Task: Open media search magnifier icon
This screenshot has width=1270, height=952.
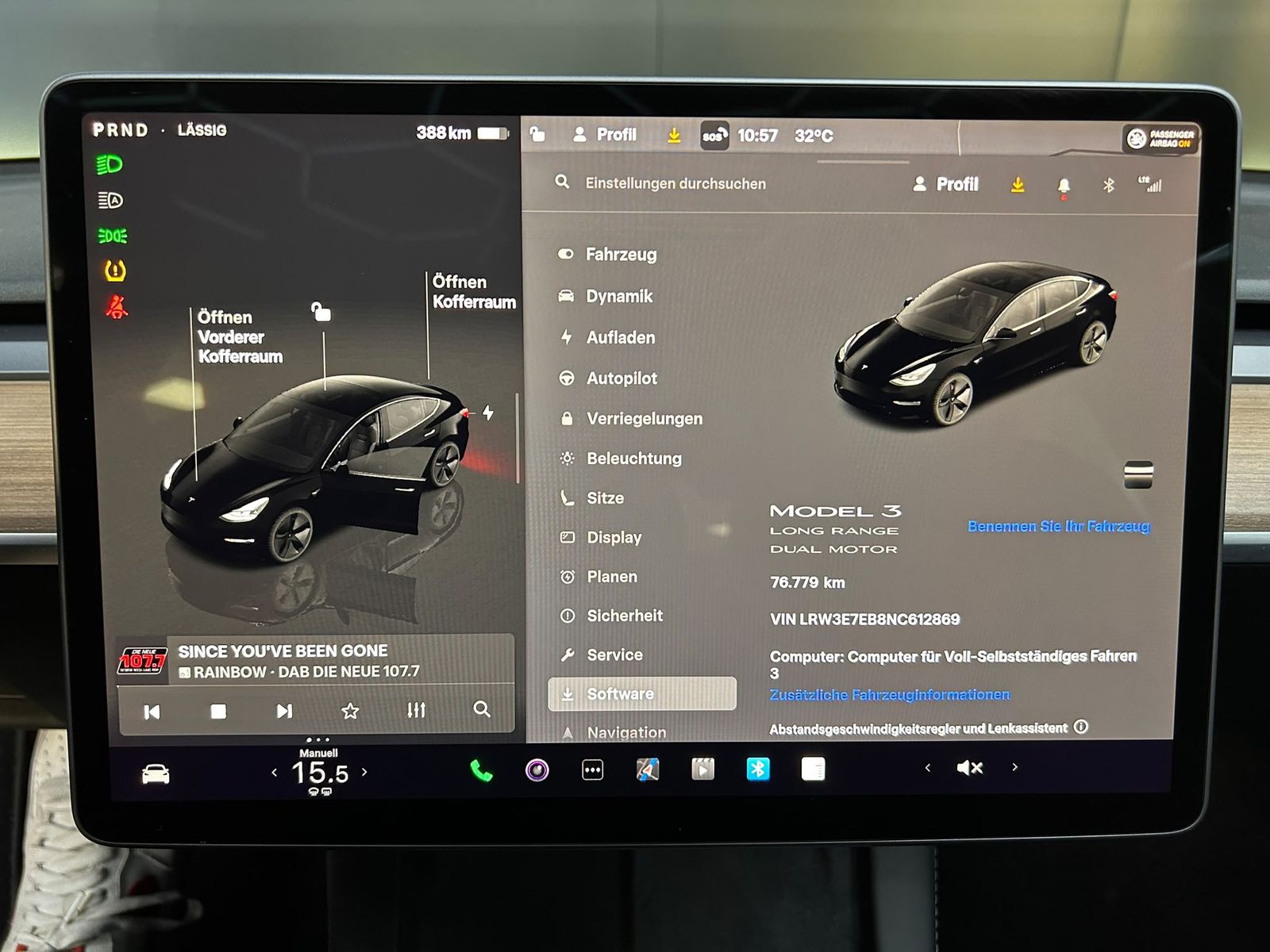Action: pos(482,709)
